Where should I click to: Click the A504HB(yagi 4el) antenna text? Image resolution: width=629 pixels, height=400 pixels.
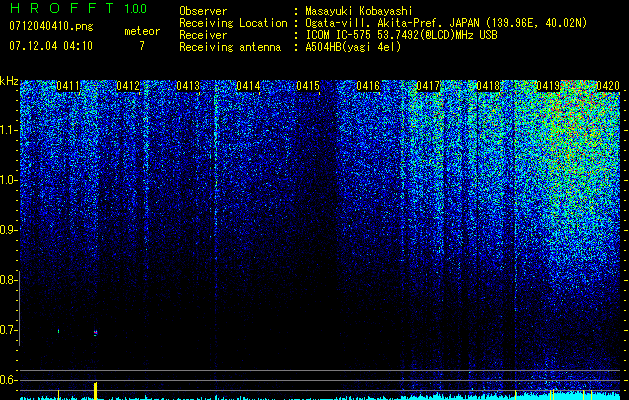coord(353,47)
